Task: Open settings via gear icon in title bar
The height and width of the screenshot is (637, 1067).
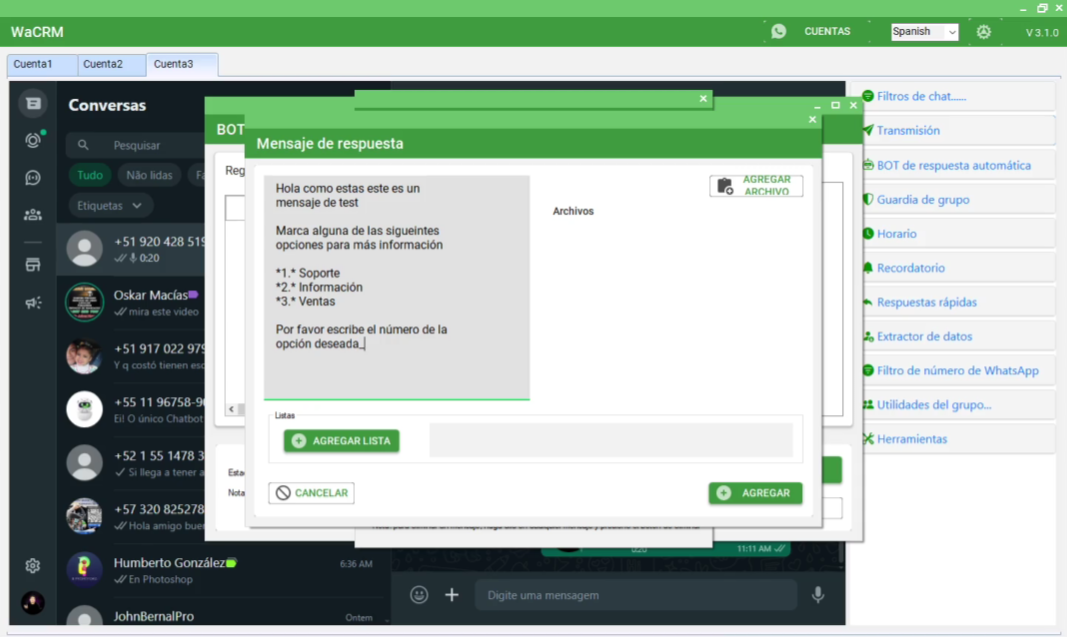Action: point(983,31)
